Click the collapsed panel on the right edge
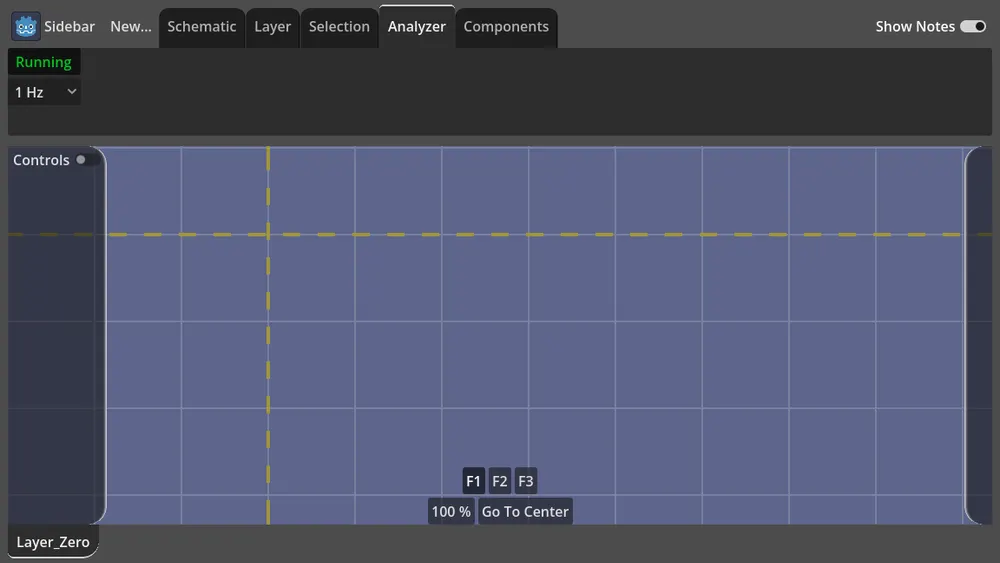 point(980,335)
